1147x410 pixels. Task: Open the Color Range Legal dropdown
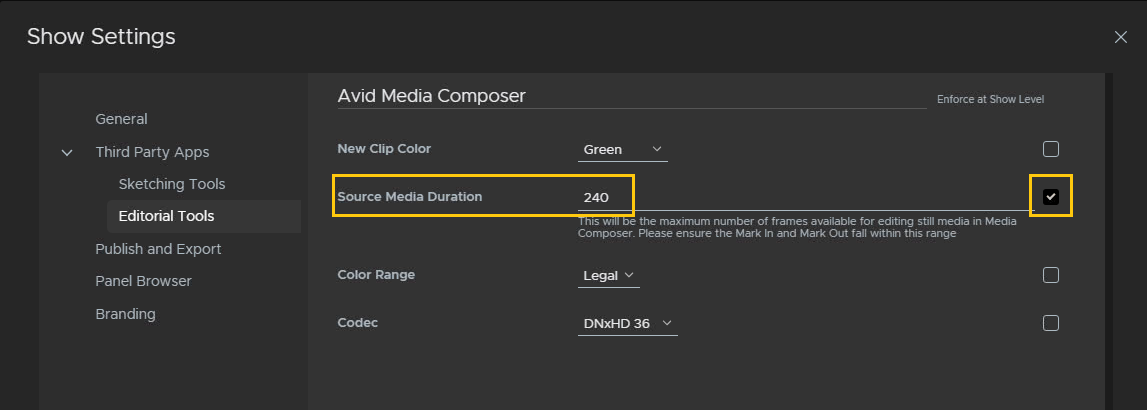(x=609, y=276)
